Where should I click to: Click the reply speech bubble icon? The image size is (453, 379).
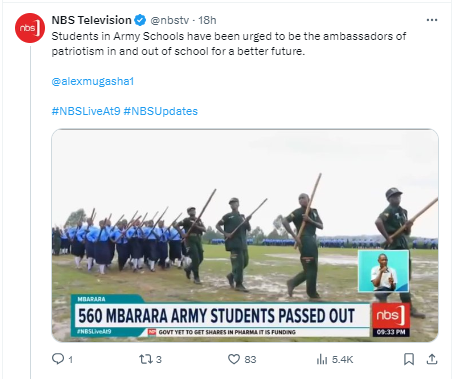(x=58, y=359)
